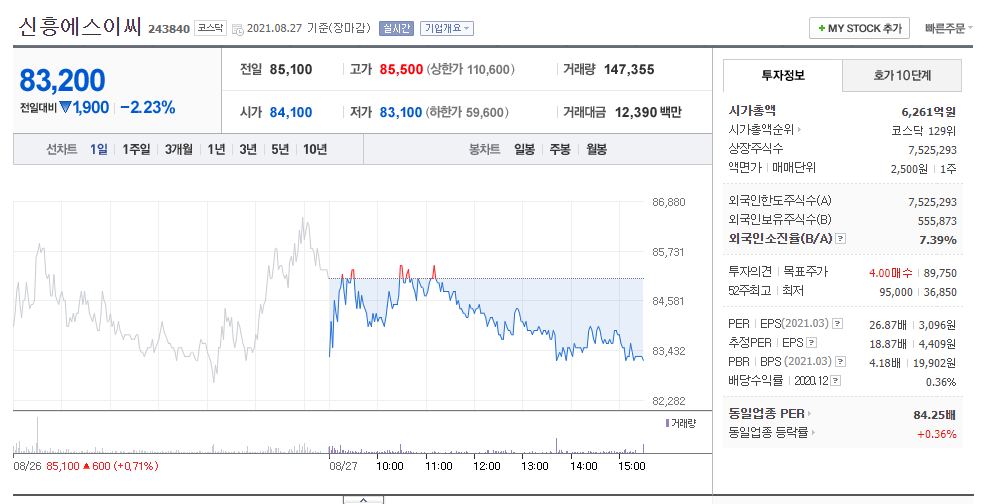Open the 빠른주문 dropdown

[x=949, y=28]
